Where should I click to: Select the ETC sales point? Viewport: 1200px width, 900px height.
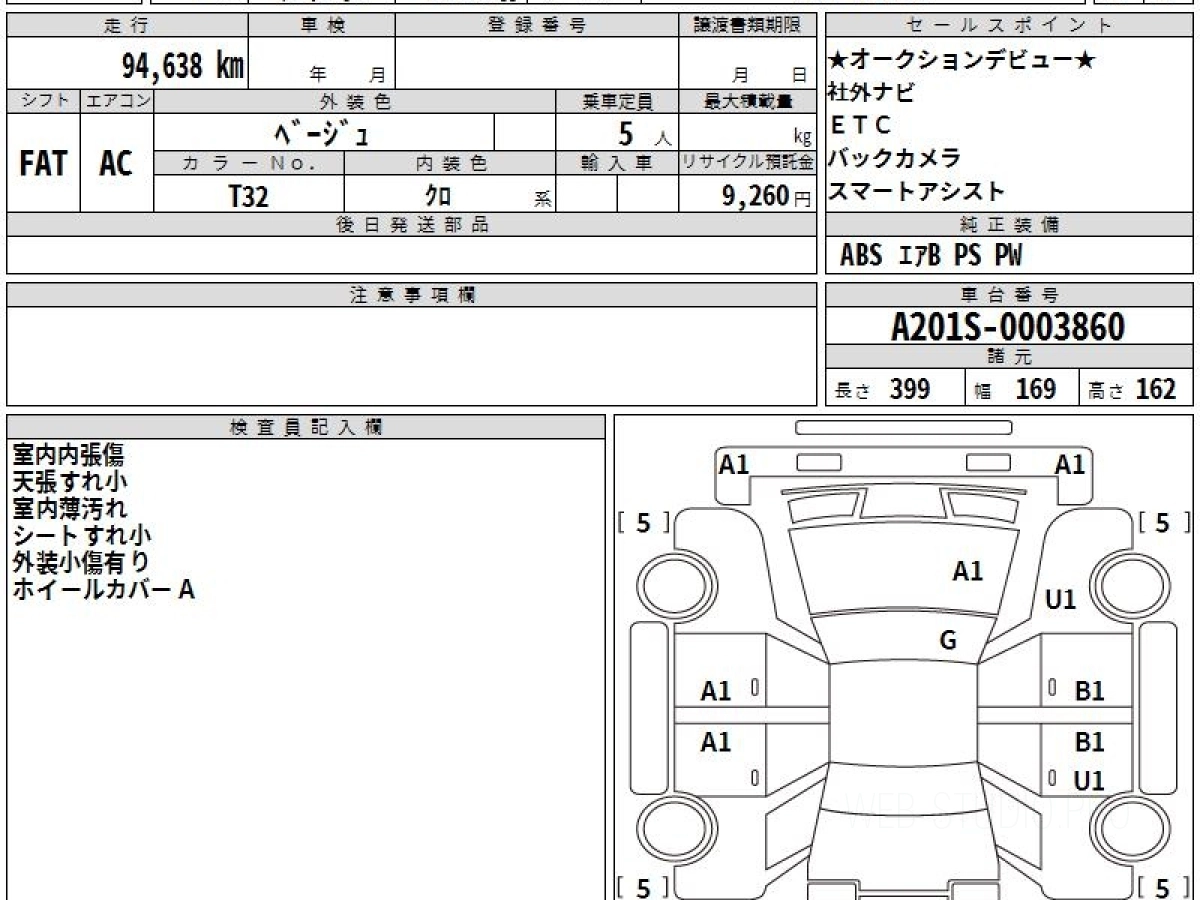[860, 125]
